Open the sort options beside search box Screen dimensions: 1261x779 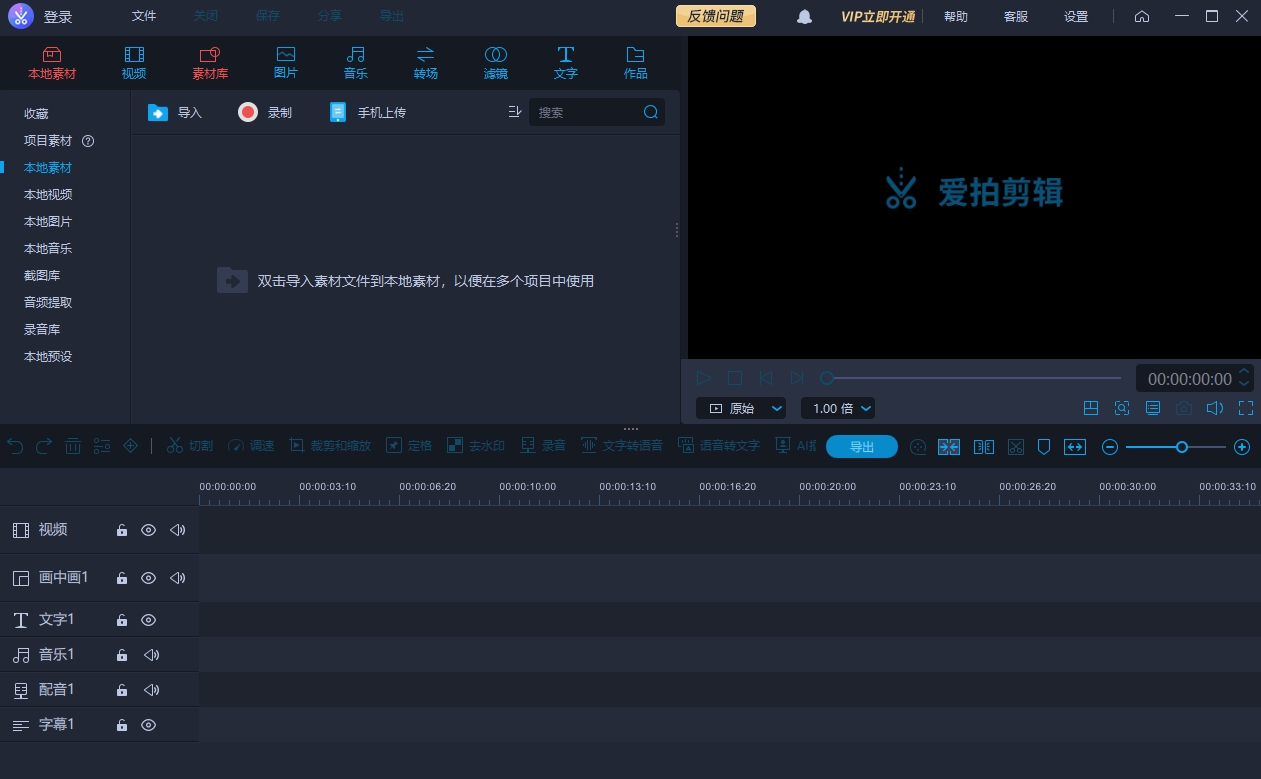click(515, 113)
